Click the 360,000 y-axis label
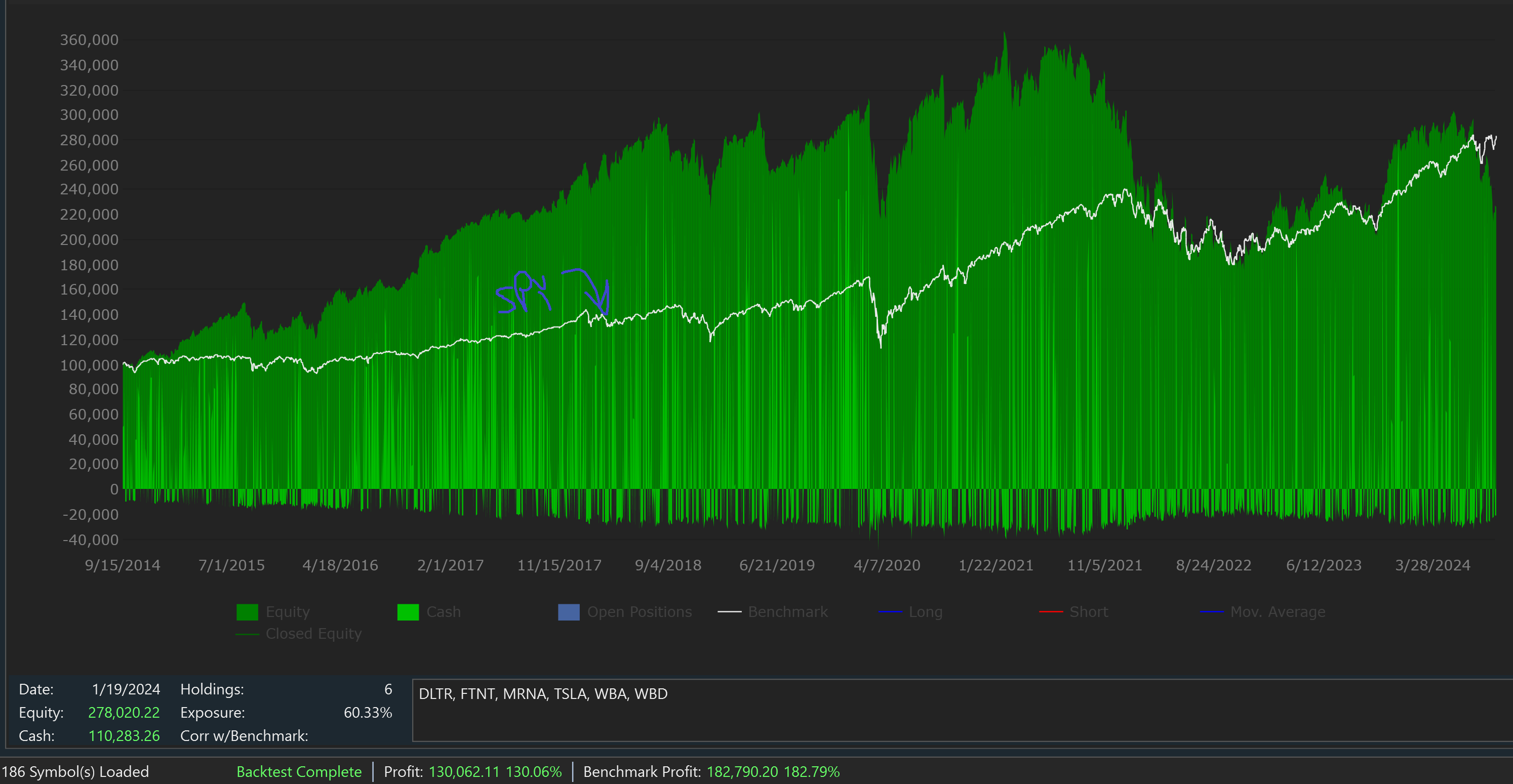Image resolution: width=1513 pixels, height=784 pixels. 89,40
